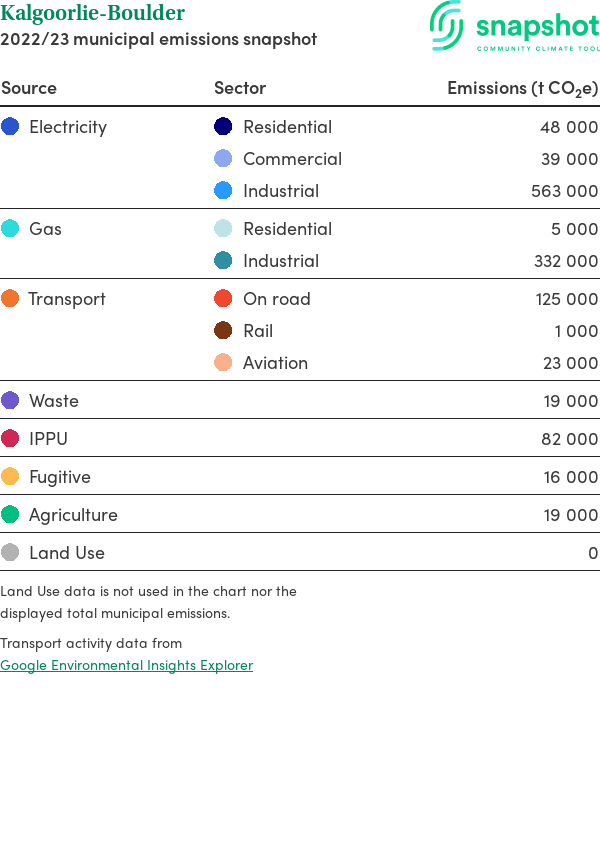Click the Source column header
600x850 pixels.
pyautogui.click(x=29, y=88)
